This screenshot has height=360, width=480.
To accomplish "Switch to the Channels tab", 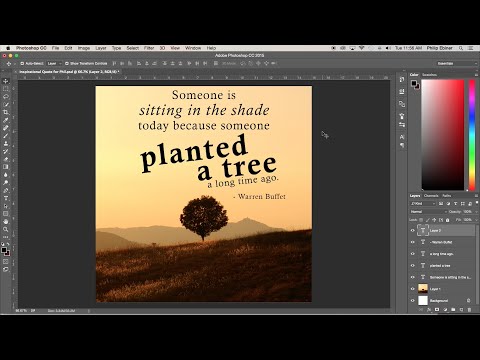I will coord(431,196).
